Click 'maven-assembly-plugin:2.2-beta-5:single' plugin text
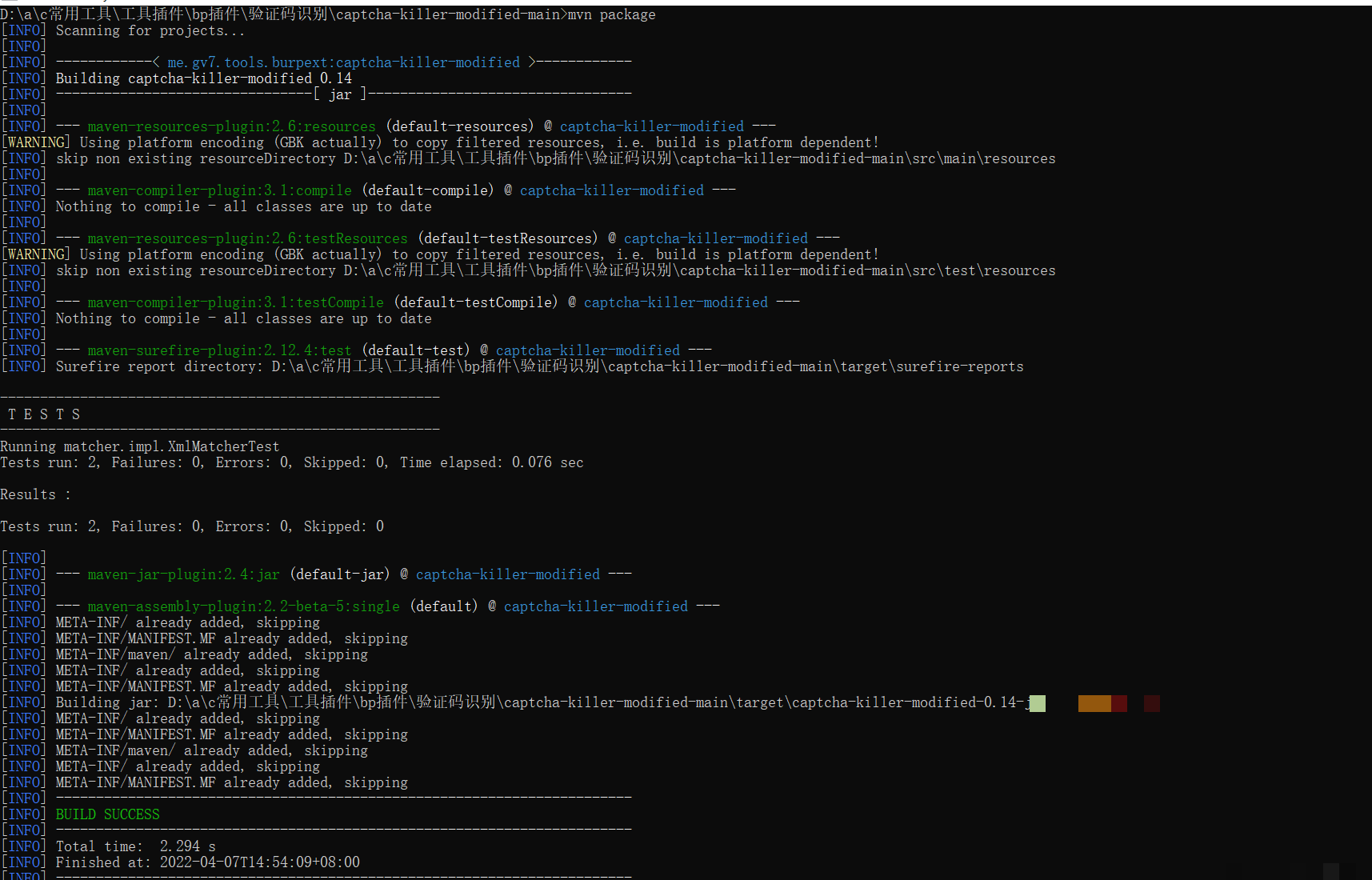The height and width of the screenshot is (880, 1372). (243, 606)
